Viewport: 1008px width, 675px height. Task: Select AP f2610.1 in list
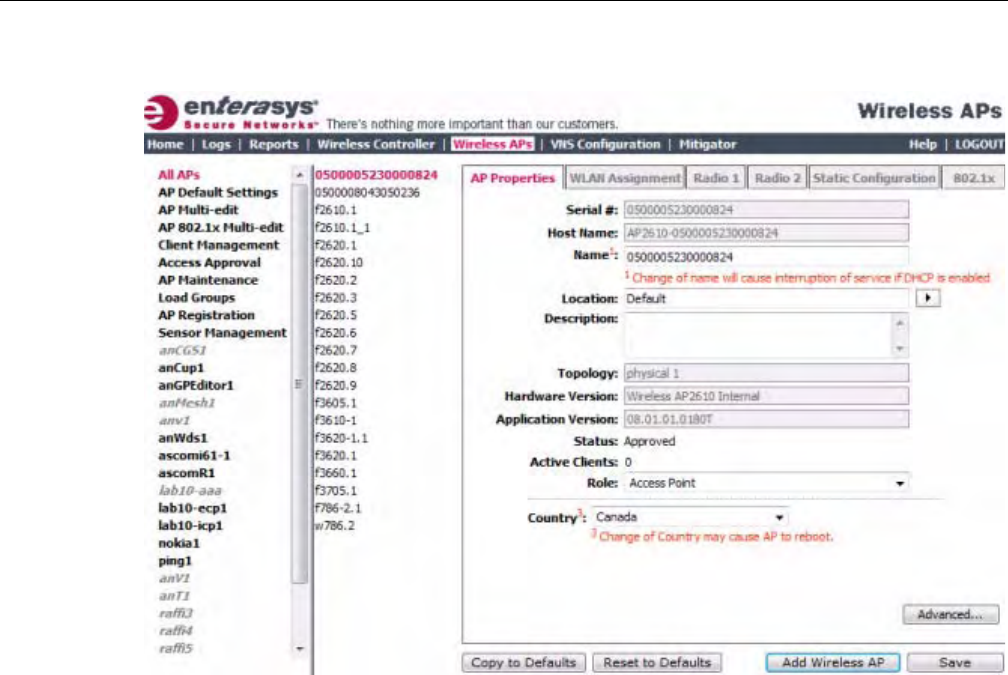coord(336,210)
